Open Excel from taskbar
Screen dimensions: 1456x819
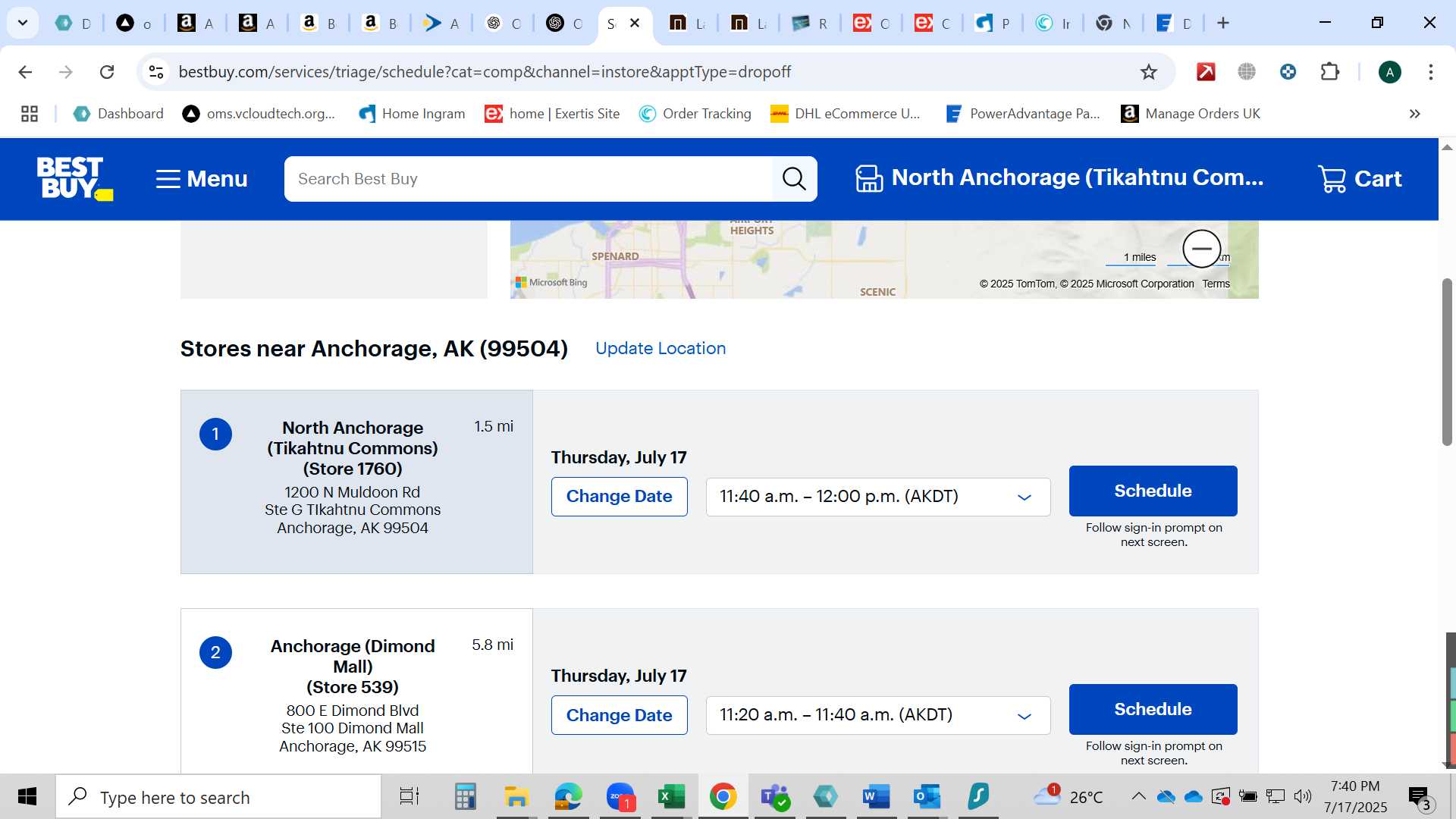(671, 797)
